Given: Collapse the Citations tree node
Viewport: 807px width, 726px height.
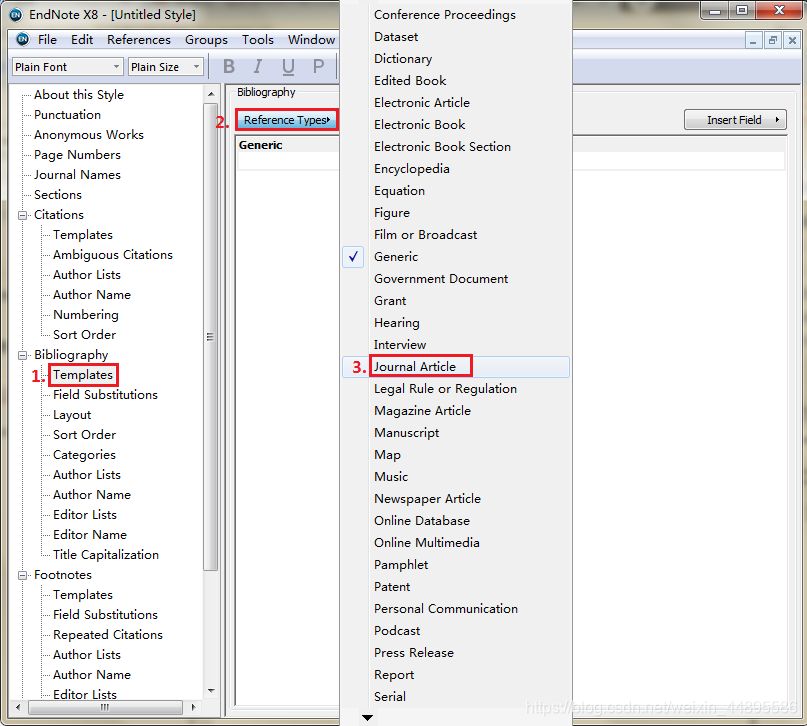Looking at the screenshot, I should pos(23,215).
